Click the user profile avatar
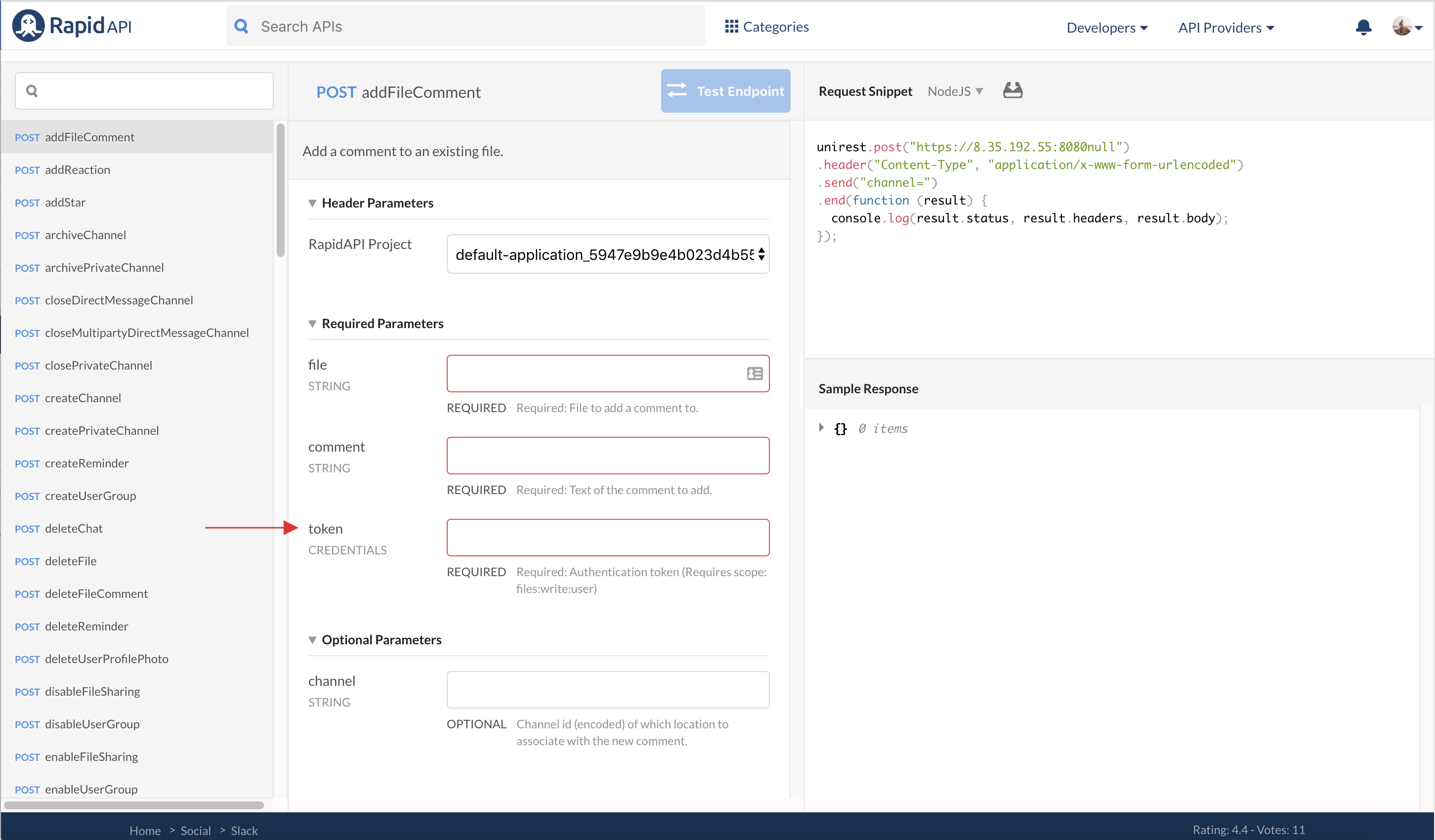Image resolution: width=1435 pixels, height=840 pixels. tap(1401, 26)
